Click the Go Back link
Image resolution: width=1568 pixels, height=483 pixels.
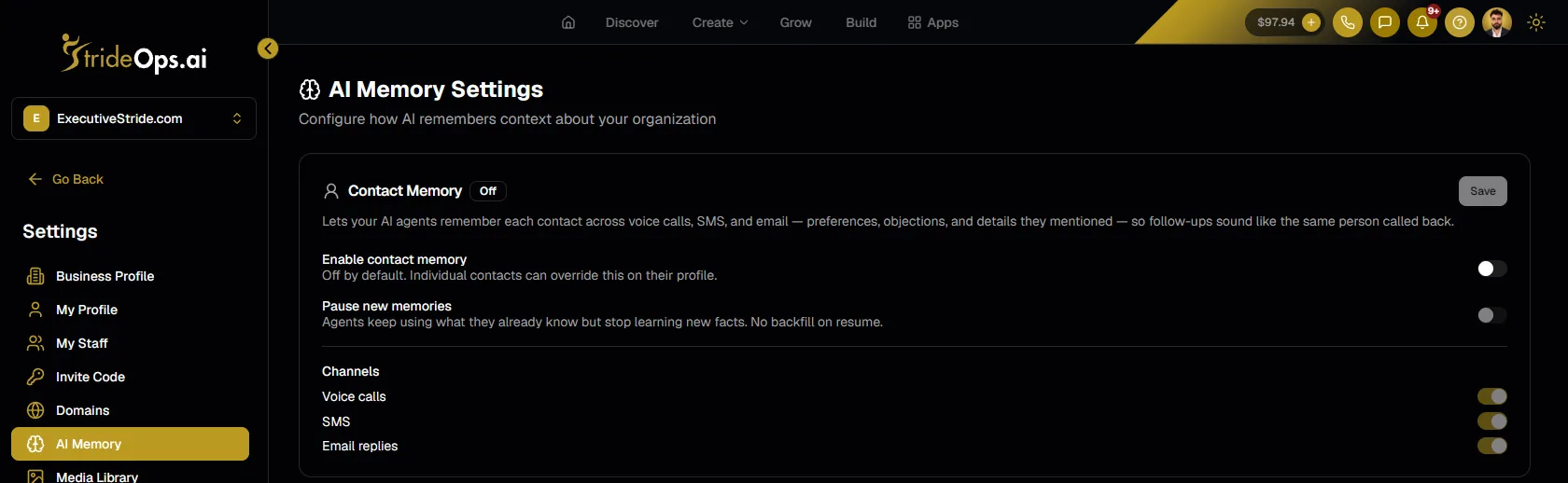click(x=66, y=179)
